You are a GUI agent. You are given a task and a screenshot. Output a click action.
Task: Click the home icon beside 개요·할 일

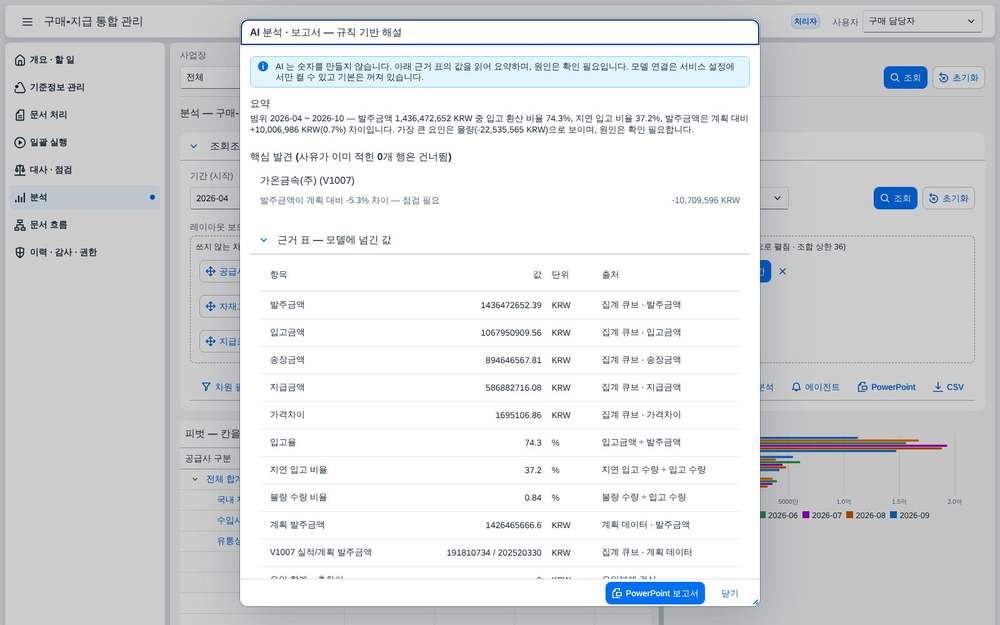20,60
